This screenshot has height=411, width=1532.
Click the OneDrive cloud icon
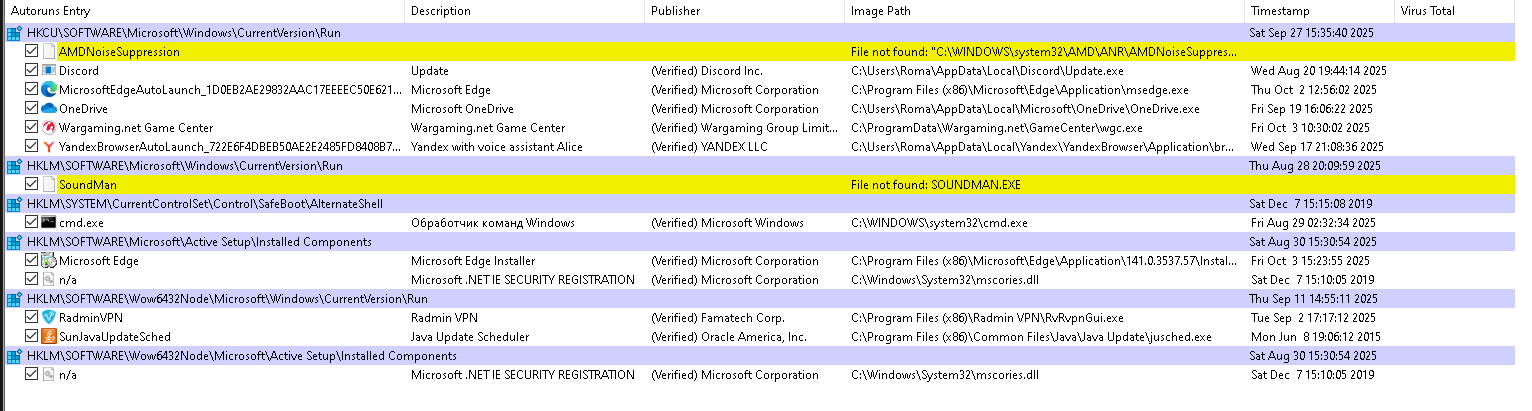[49, 109]
